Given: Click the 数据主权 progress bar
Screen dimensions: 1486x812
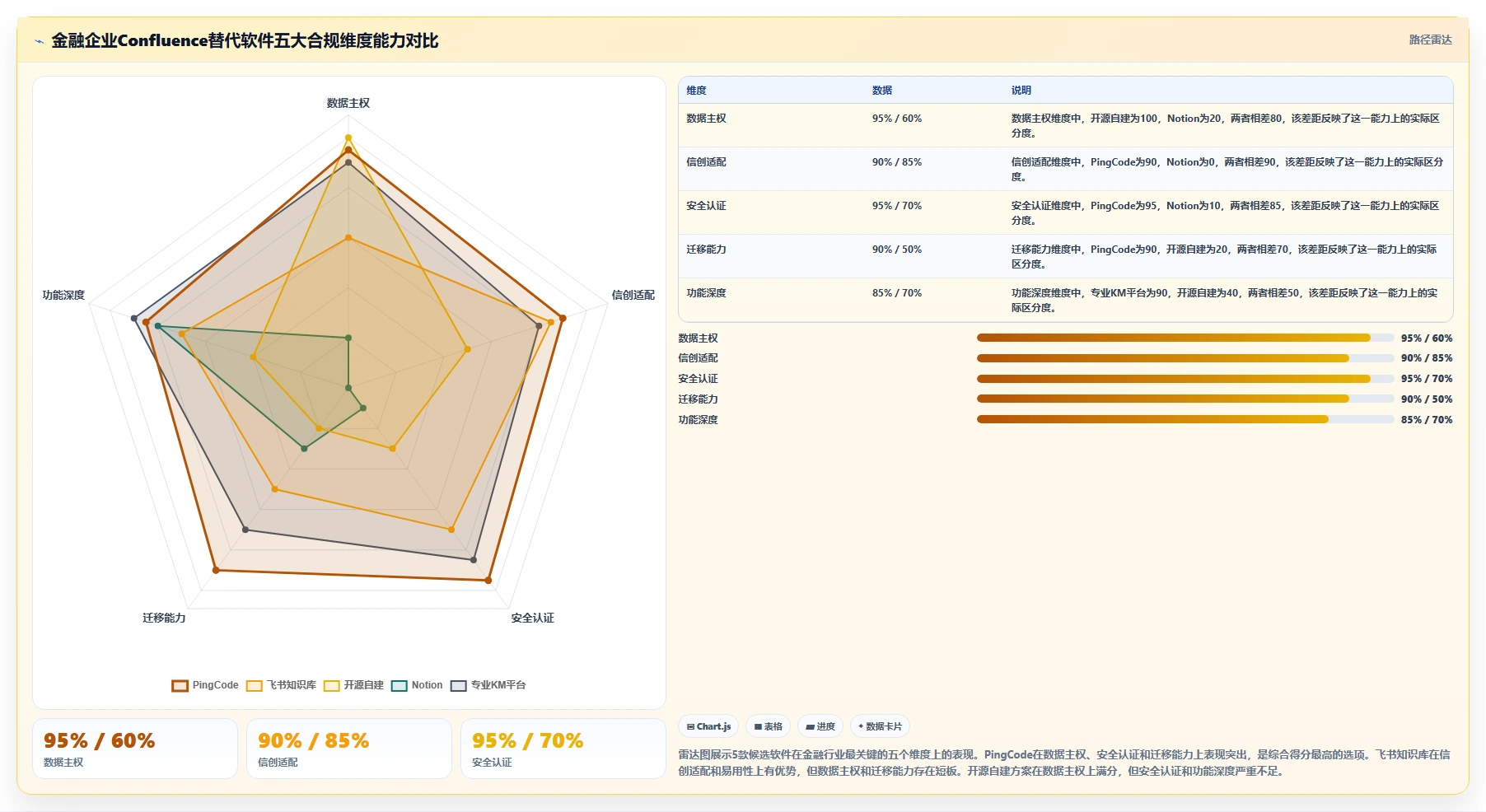Looking at the screenshot, I should pyautogui.click(x=1185, y=338).
